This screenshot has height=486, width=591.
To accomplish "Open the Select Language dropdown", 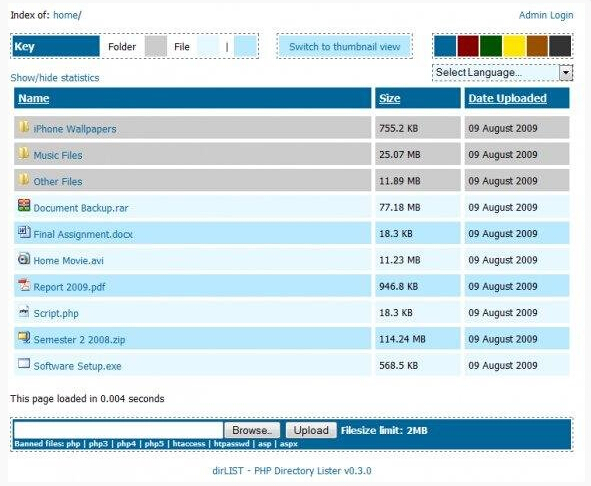I will (502, 72).
